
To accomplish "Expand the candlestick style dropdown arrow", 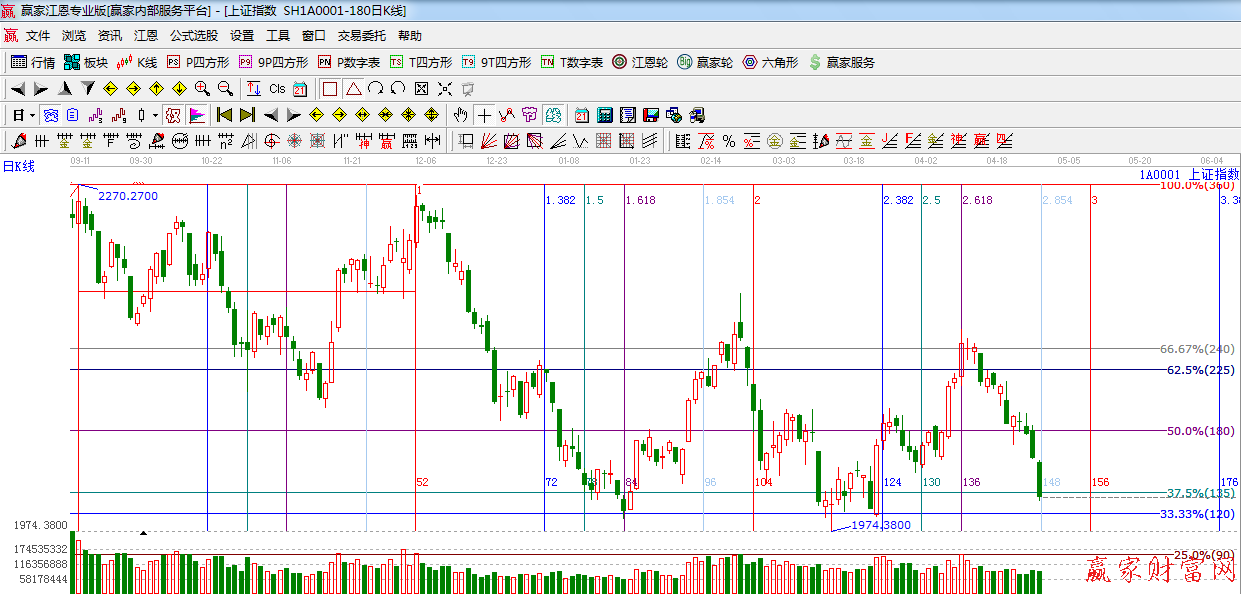I will [x=154, y=115].
